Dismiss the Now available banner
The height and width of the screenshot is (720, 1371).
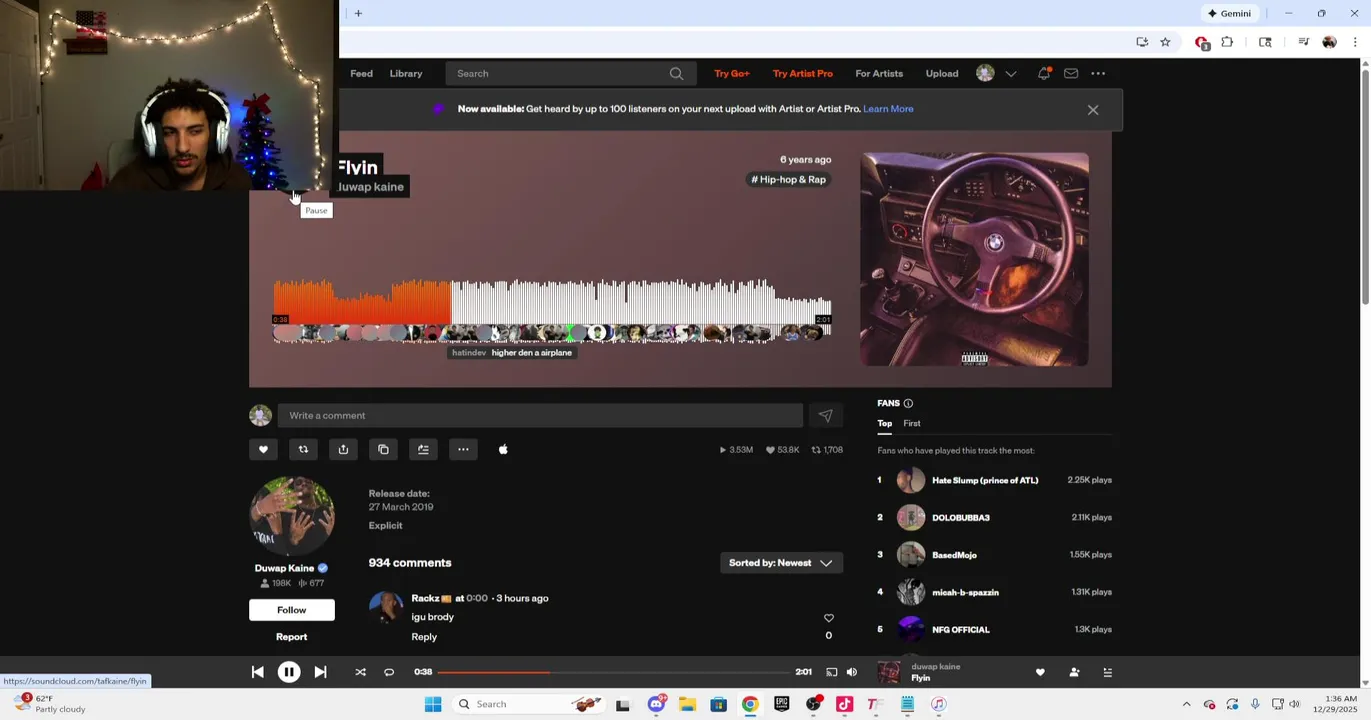click(x=1093, y=110)
